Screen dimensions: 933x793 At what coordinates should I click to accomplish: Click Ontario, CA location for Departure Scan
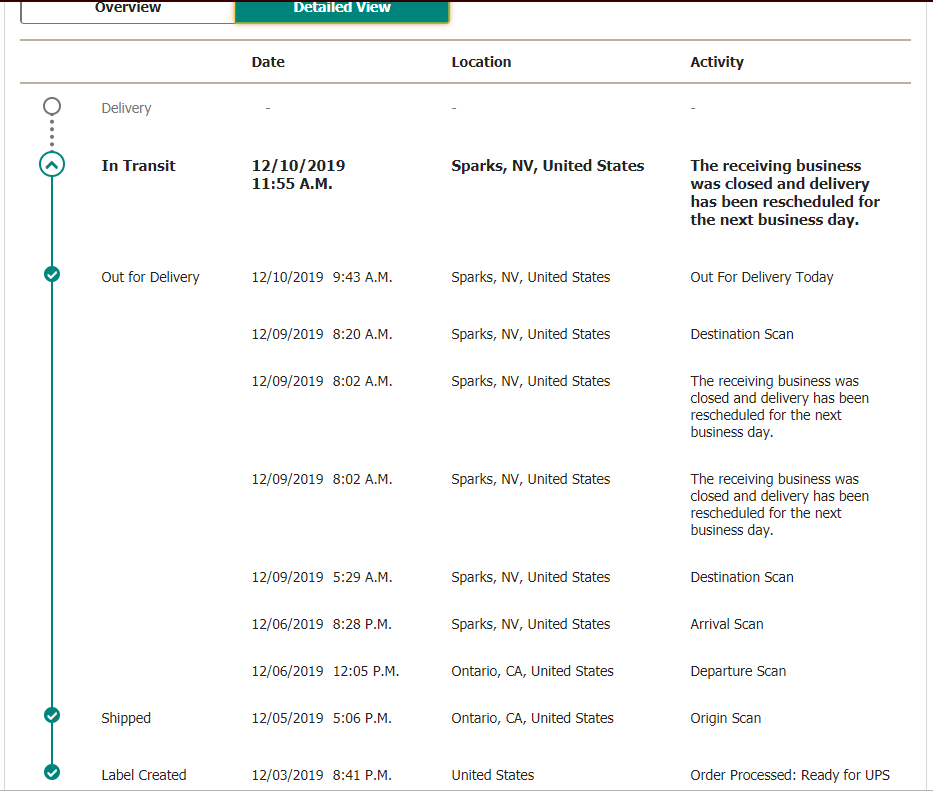point(532,671)
